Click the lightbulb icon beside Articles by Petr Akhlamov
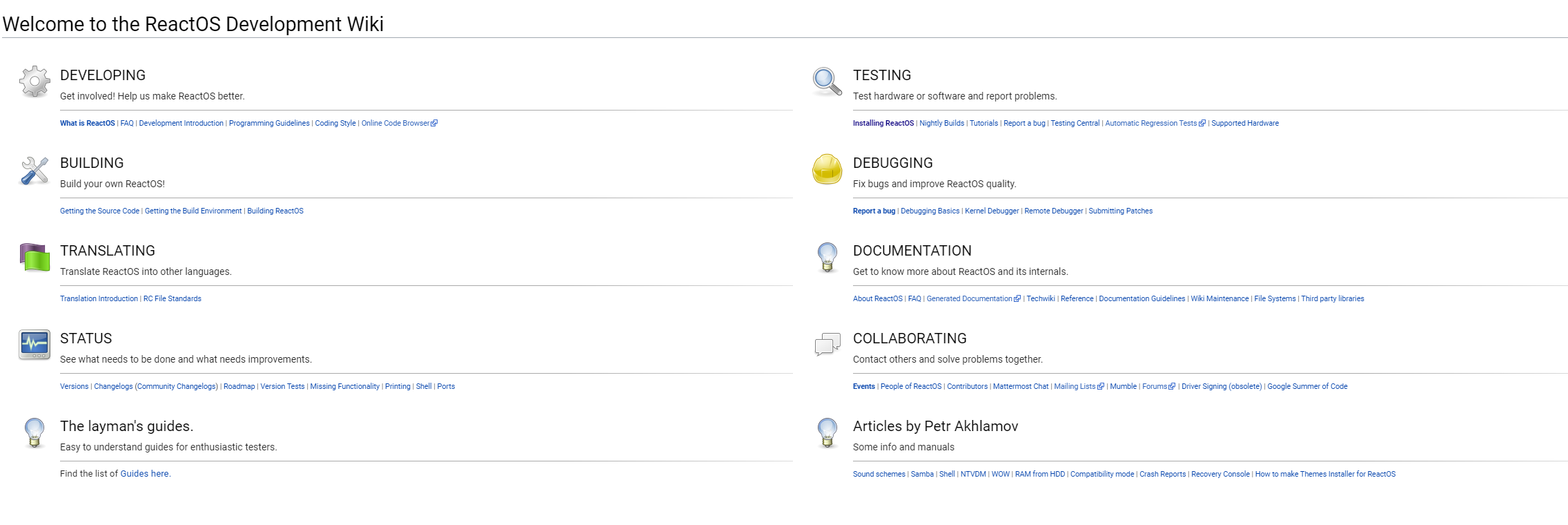 pyautogui.click(x=827, y=432)
